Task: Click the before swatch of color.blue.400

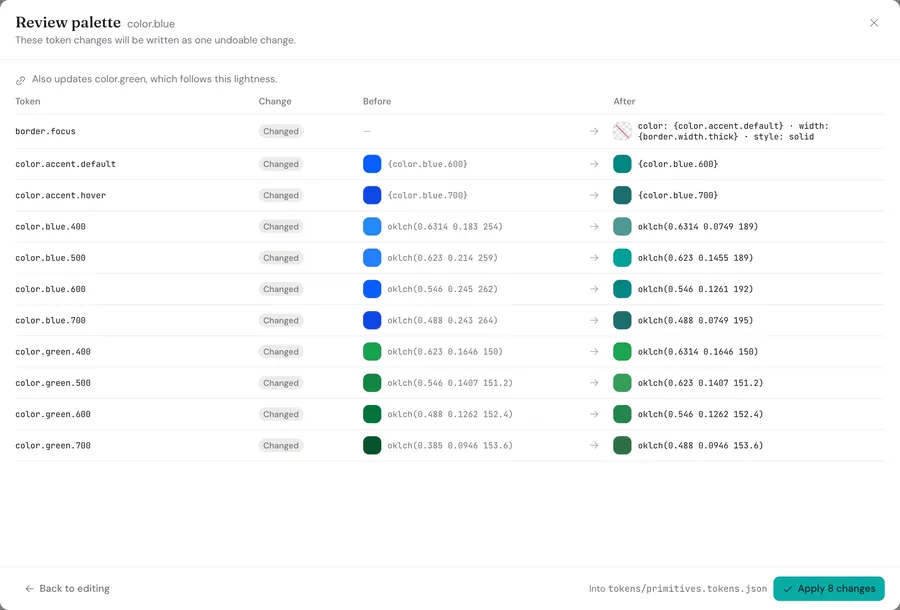Action: click(x=372, y=226)
